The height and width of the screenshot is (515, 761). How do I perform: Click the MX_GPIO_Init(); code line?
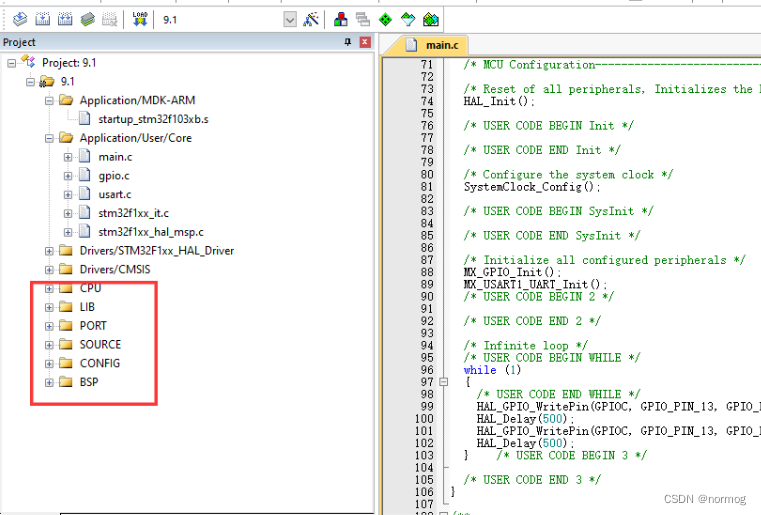[512, 272]
